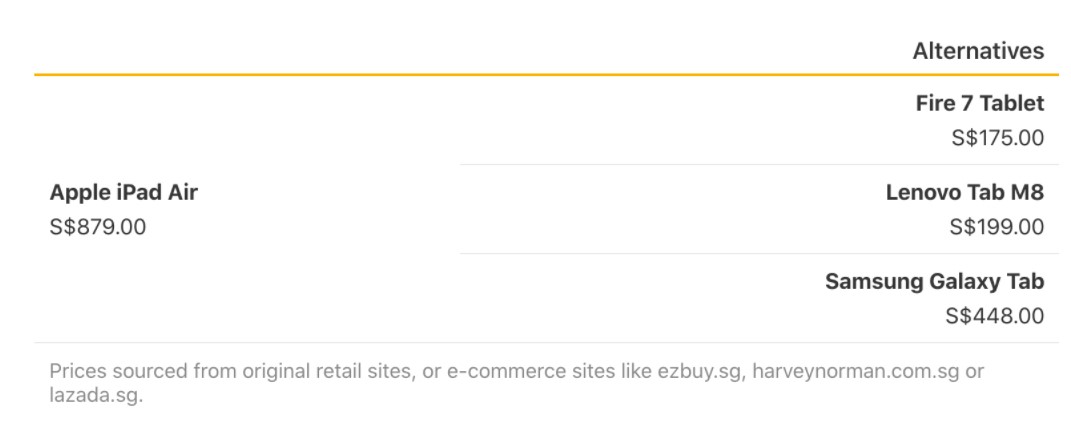Open the Lenovo Tab M8 entry

pos(964,193)
